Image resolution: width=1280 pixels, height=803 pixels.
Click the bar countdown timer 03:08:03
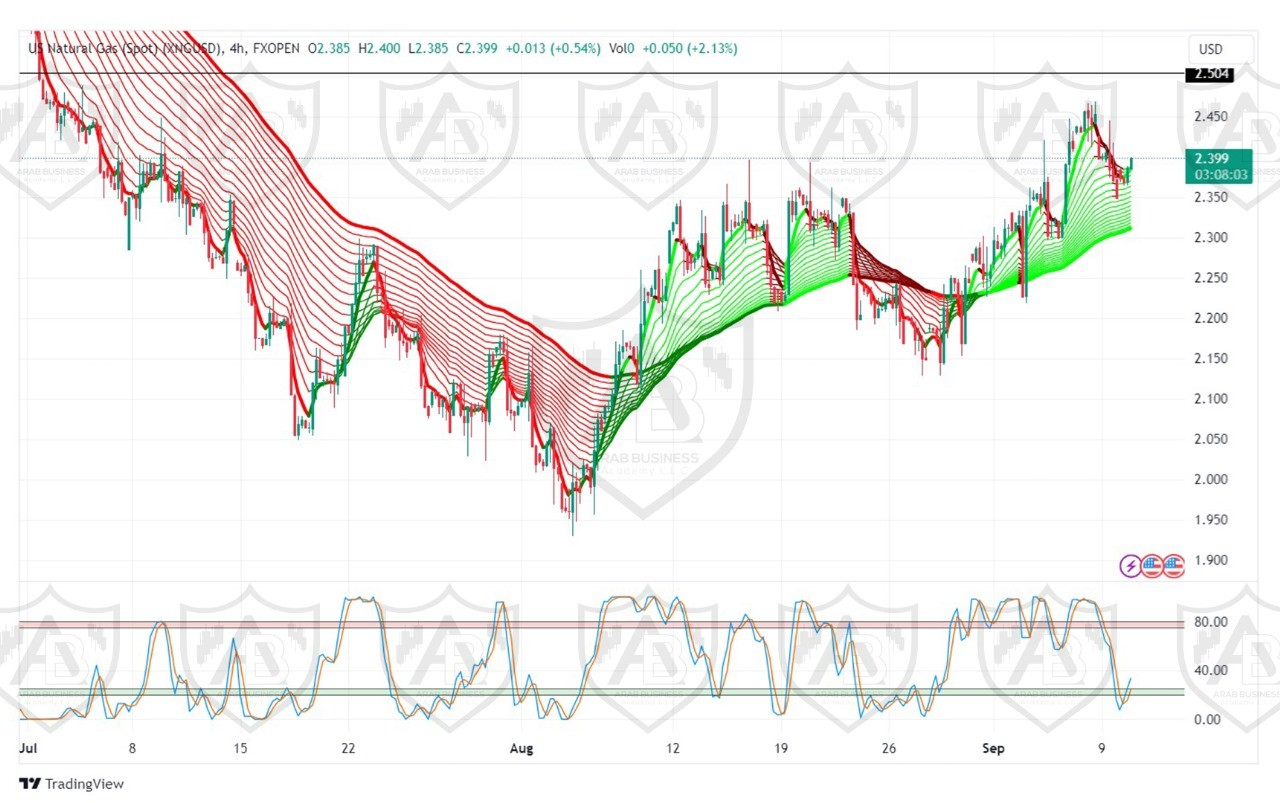(x=1218, y=174)
